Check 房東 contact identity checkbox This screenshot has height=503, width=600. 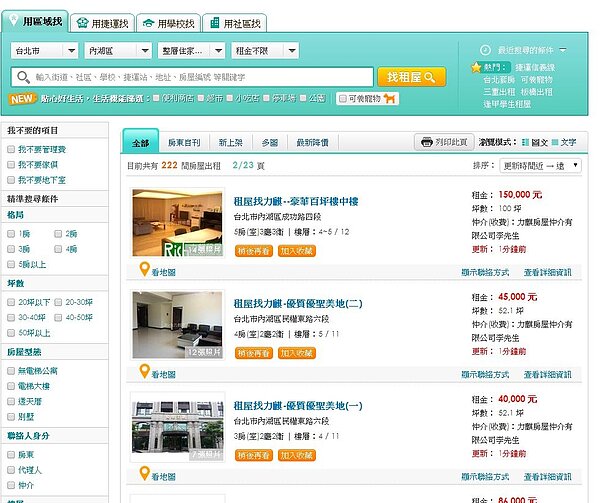point(11,455)
